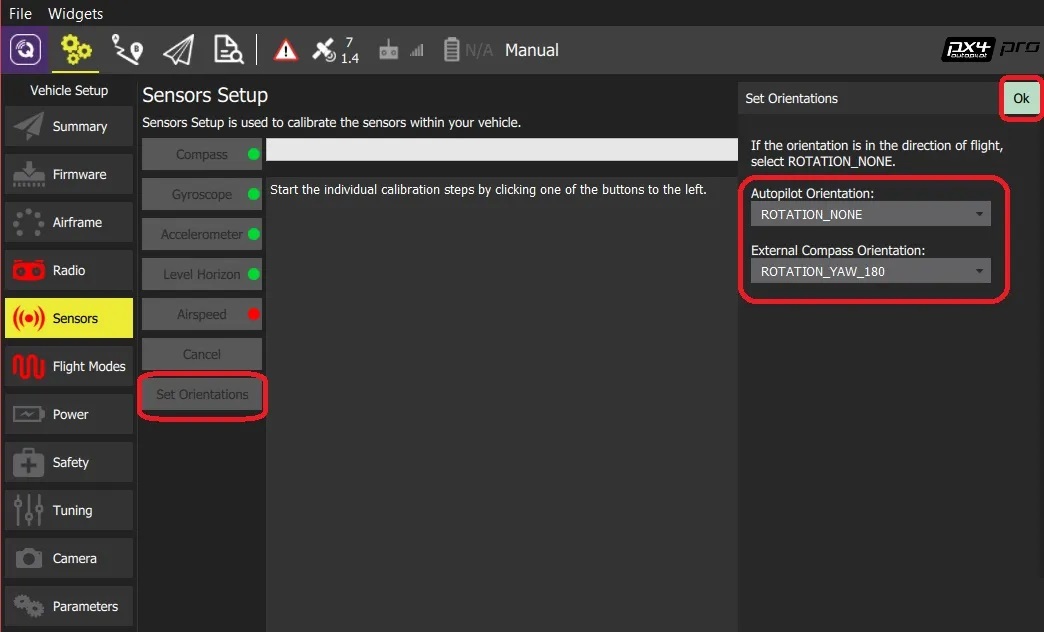Select the Sensors setup page
The width and height of the screenshot is (1044, 632).
coord(69,318)
